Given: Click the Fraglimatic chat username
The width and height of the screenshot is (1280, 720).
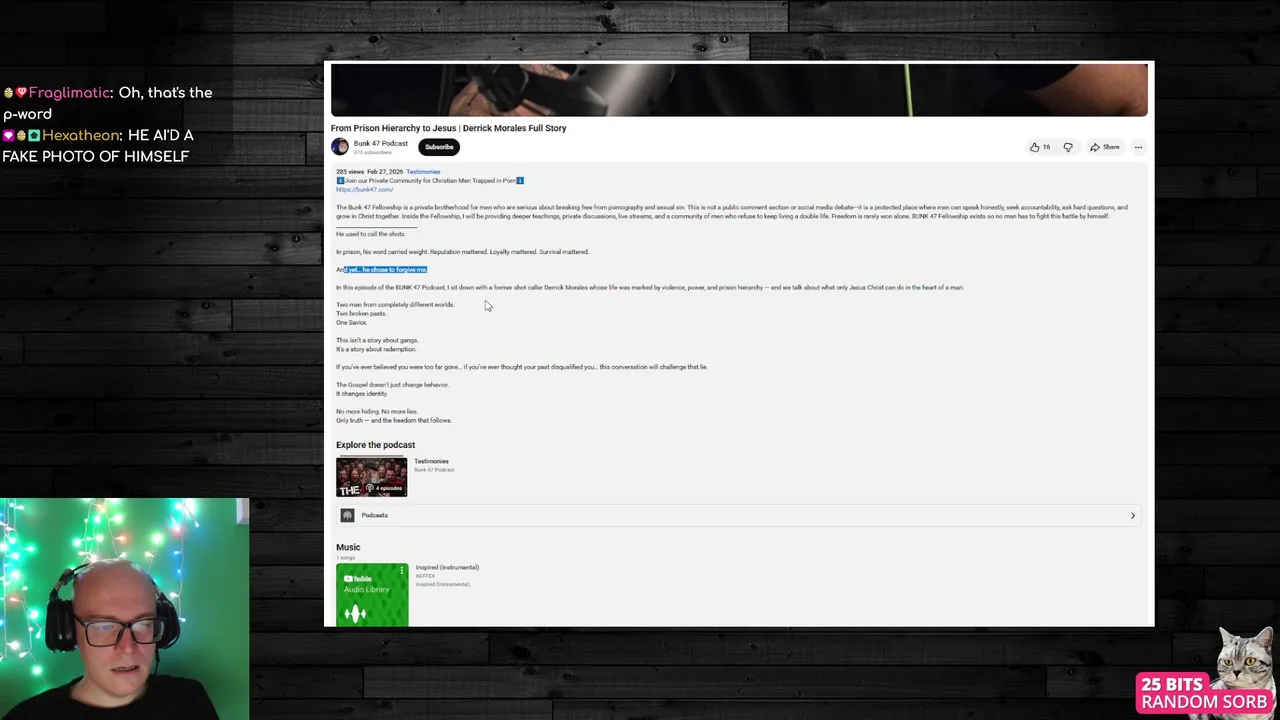Looking at the screenshot, I should coord(69,93).
